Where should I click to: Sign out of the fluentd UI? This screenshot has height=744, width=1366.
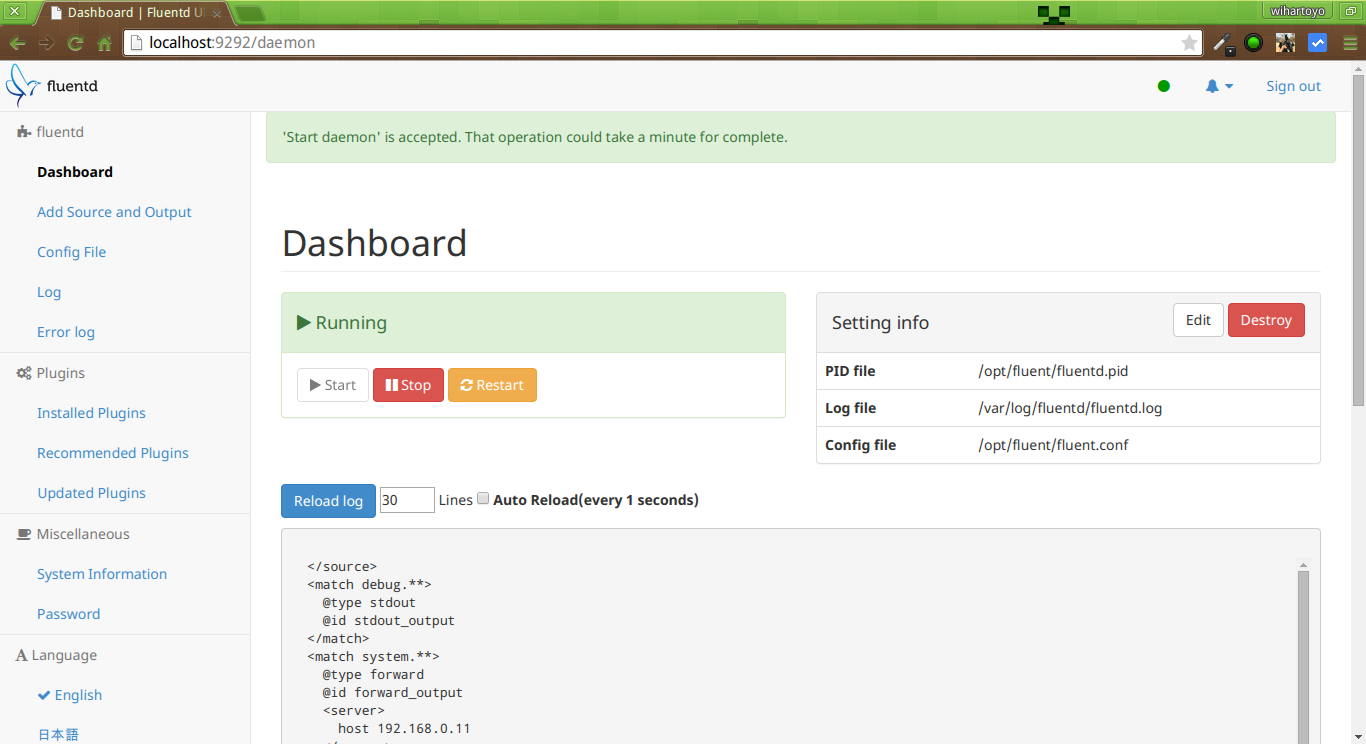[1292, 86]
